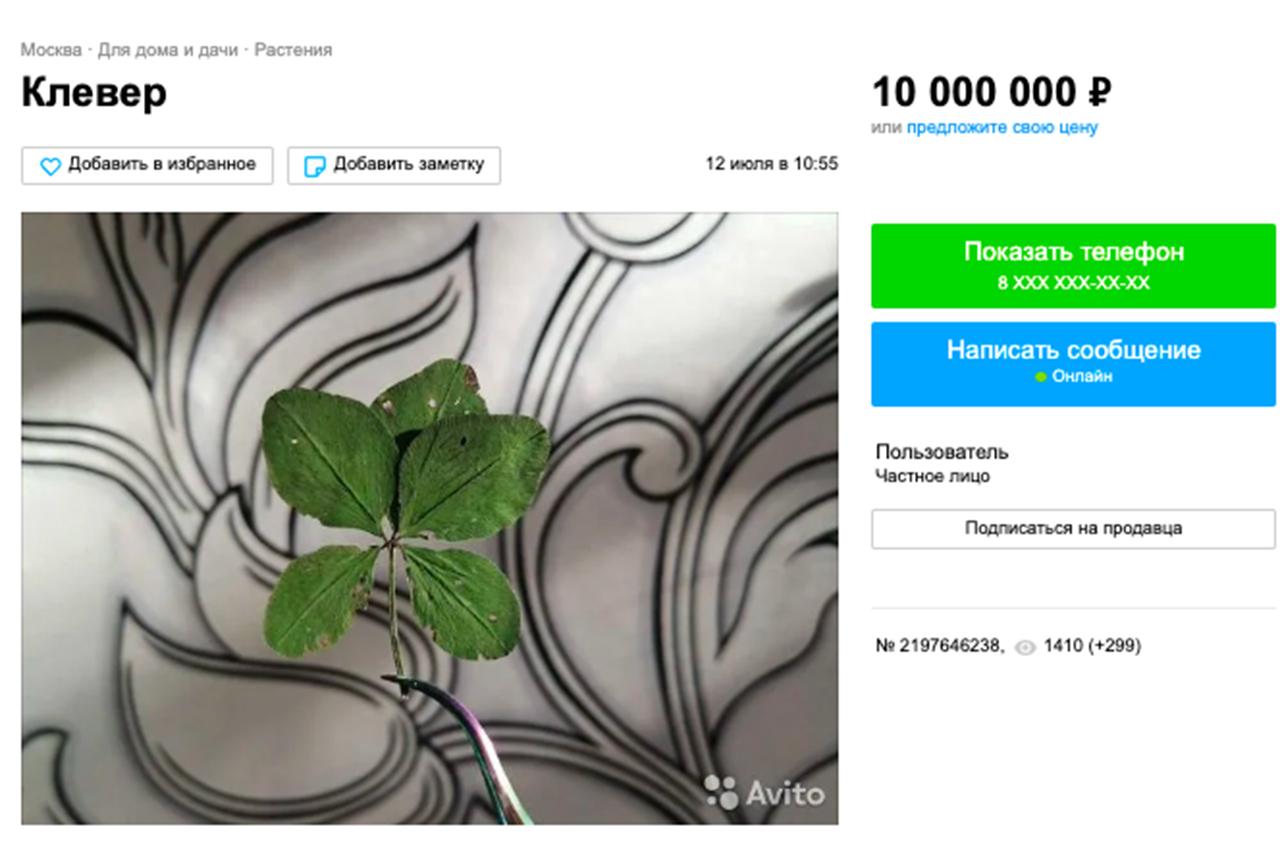Image resolution: width=1280 pixels, height=854 pixels.
Task: Open the clover photo
Action: [x=430, y=518]
